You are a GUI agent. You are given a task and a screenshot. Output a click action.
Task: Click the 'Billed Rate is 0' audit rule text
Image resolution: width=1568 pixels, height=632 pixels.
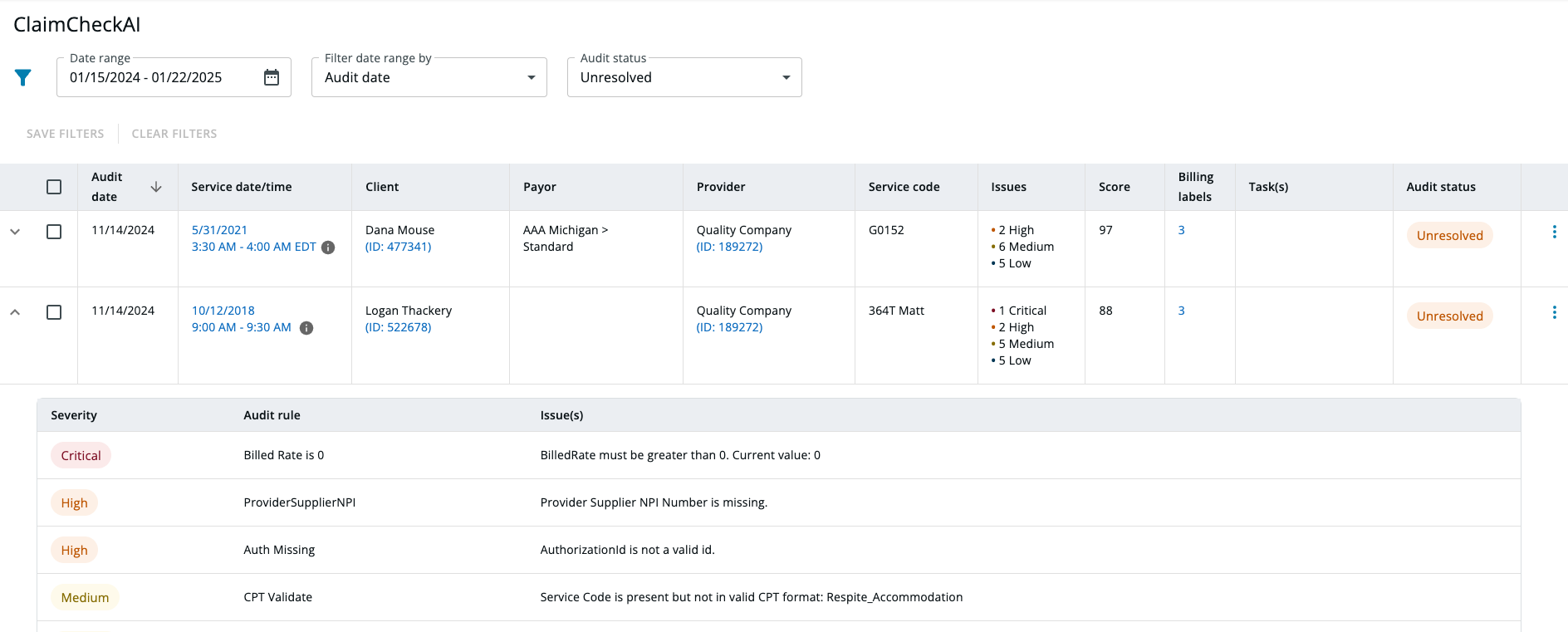point(284,455)
